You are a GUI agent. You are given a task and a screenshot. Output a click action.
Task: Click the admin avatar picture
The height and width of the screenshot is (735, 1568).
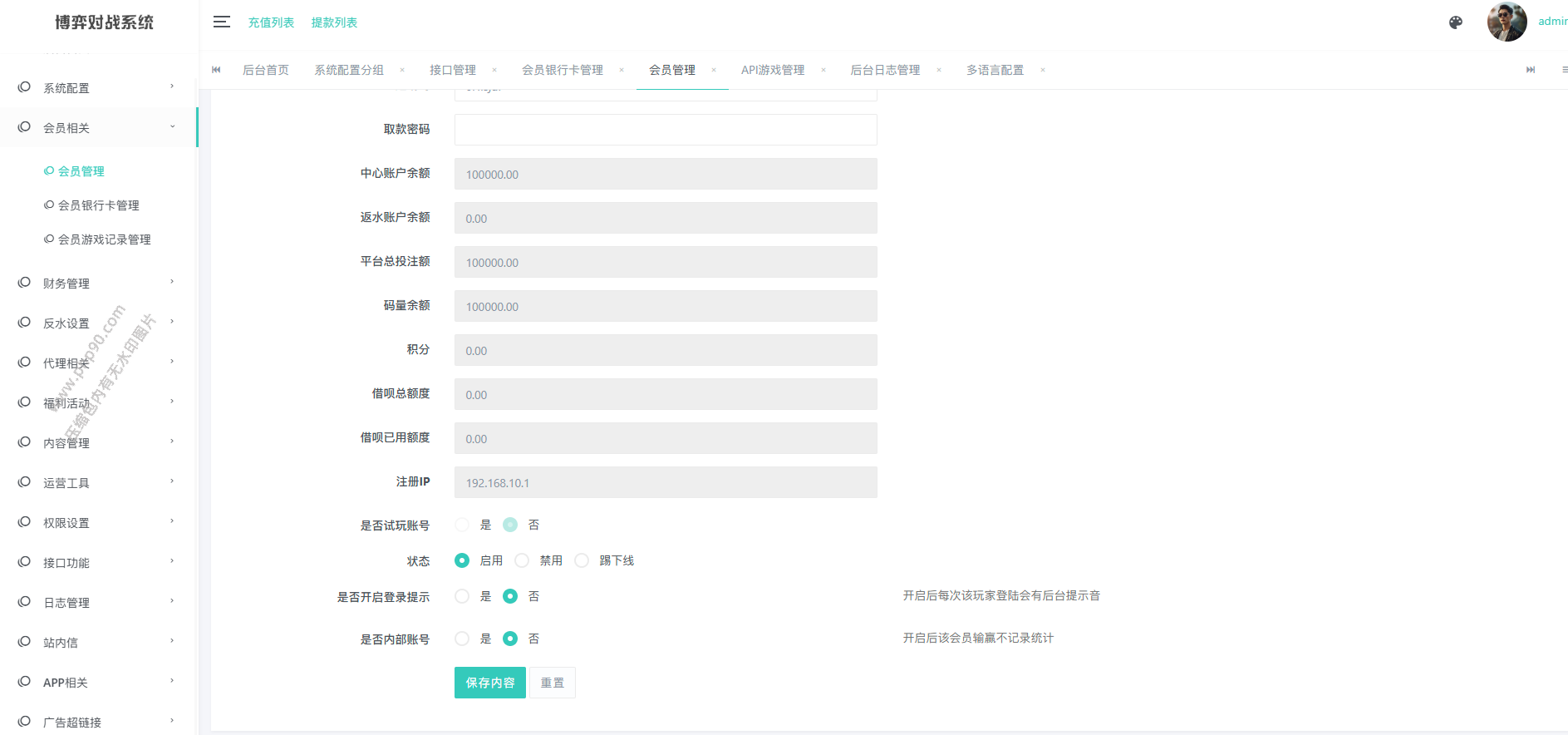pos(1507,22)
